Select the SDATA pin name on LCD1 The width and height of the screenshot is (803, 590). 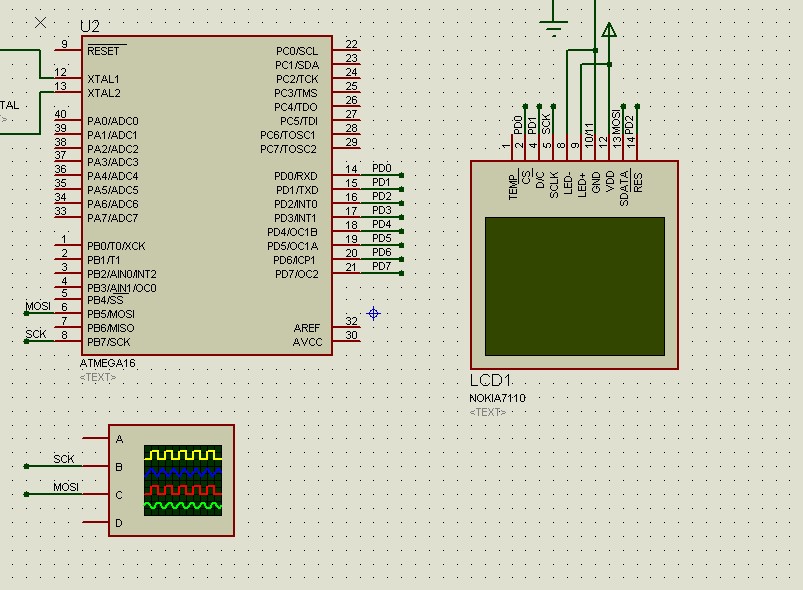[x=624, y=188]
